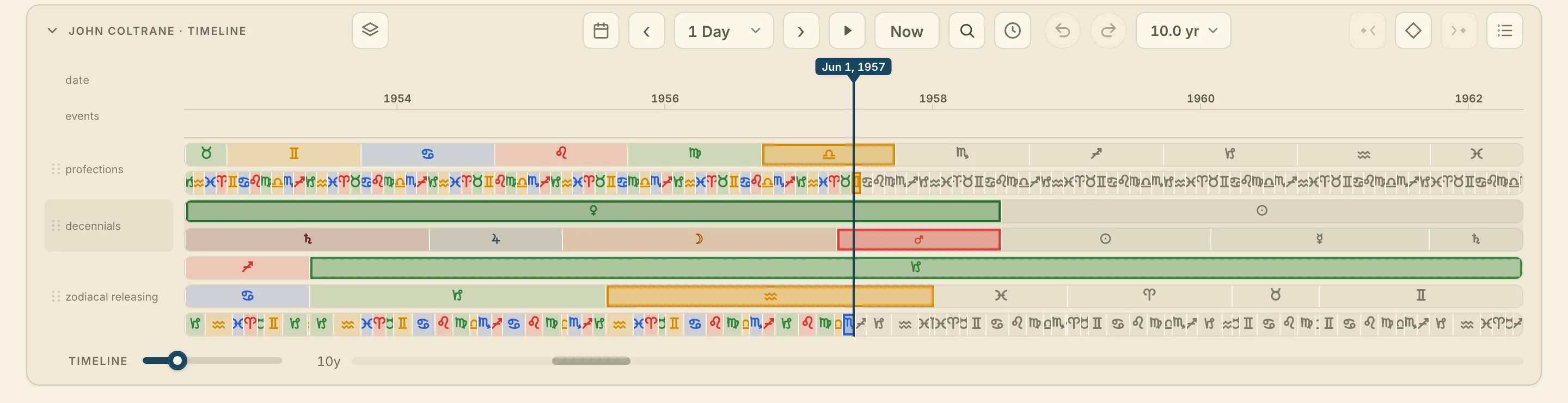Select the Moon decennial sub-period
The image size is (1568, 403).
(x=700, y=239)
